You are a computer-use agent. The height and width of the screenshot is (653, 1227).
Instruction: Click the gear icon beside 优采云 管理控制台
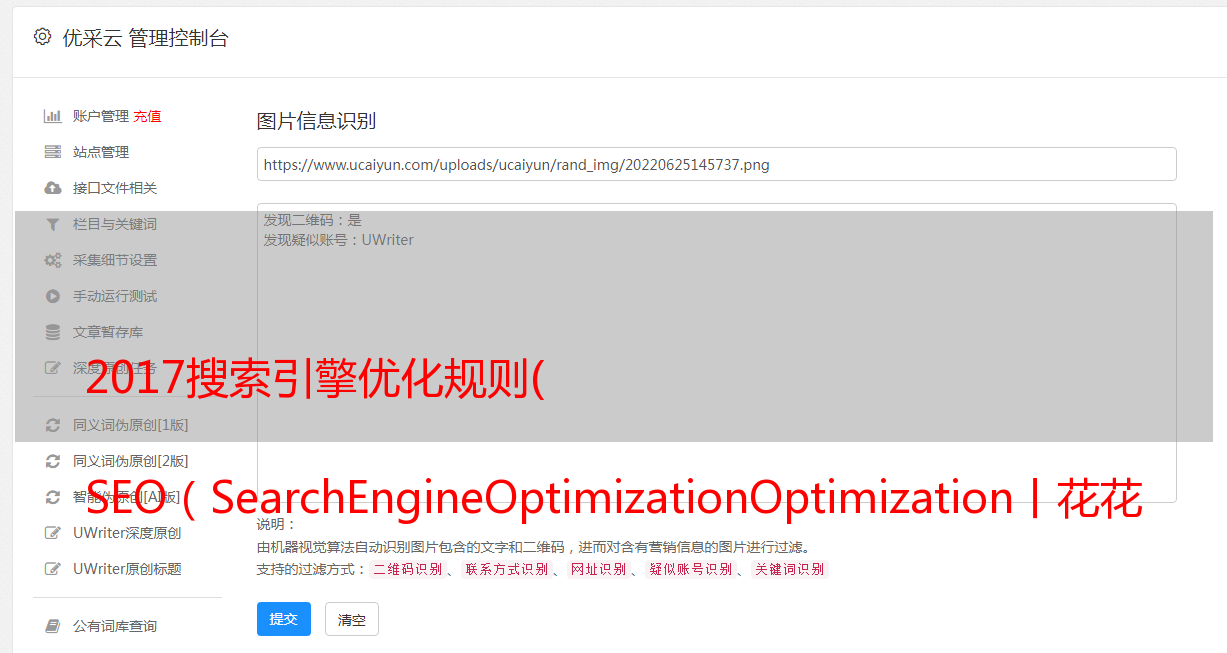[x=42, y=37]
